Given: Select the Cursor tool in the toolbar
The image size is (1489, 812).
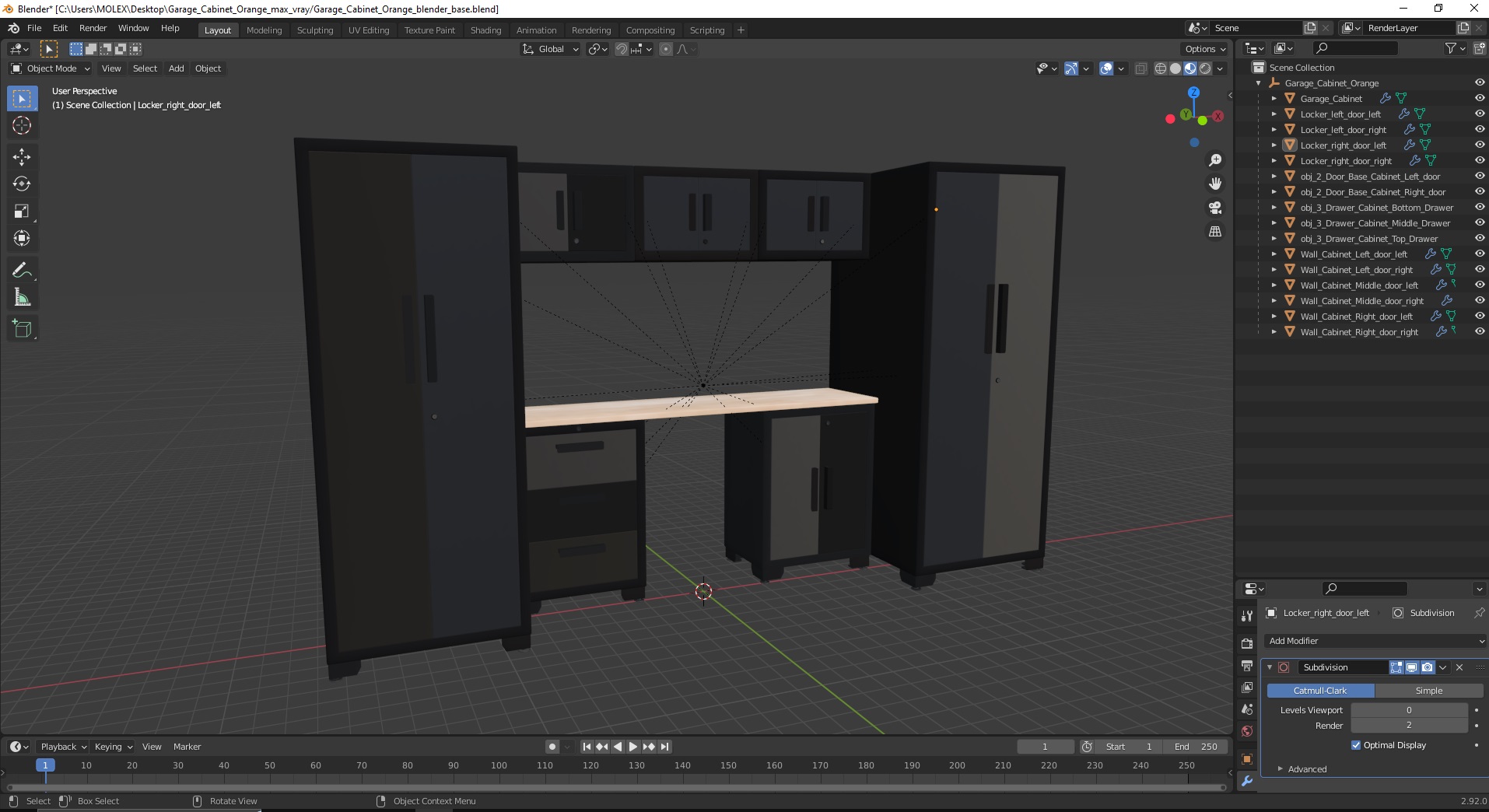Looking at the screenshot, I should (x=22, y=125).
